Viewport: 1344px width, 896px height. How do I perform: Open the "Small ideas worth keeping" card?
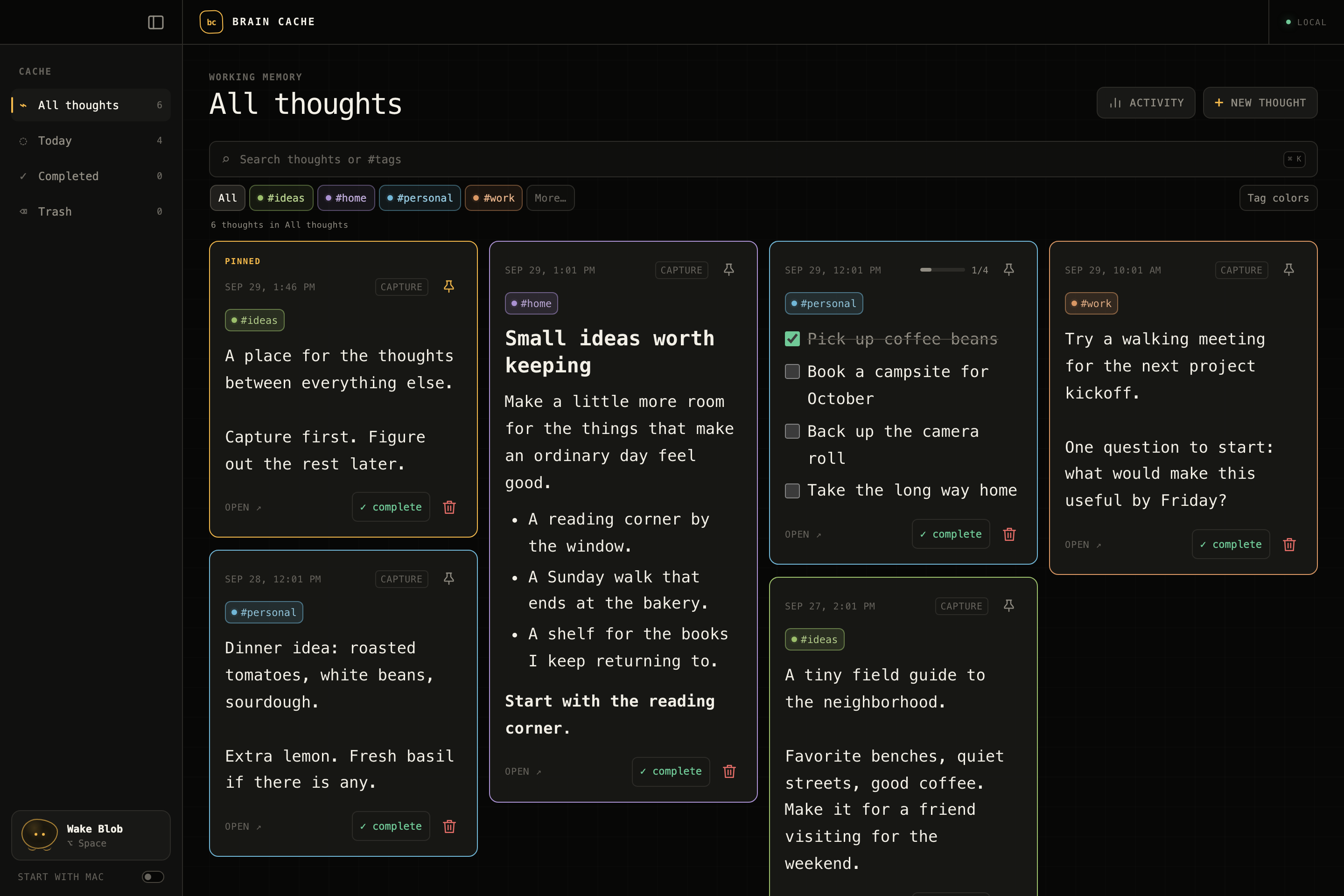pyautogui.click(x=523, y=771)
